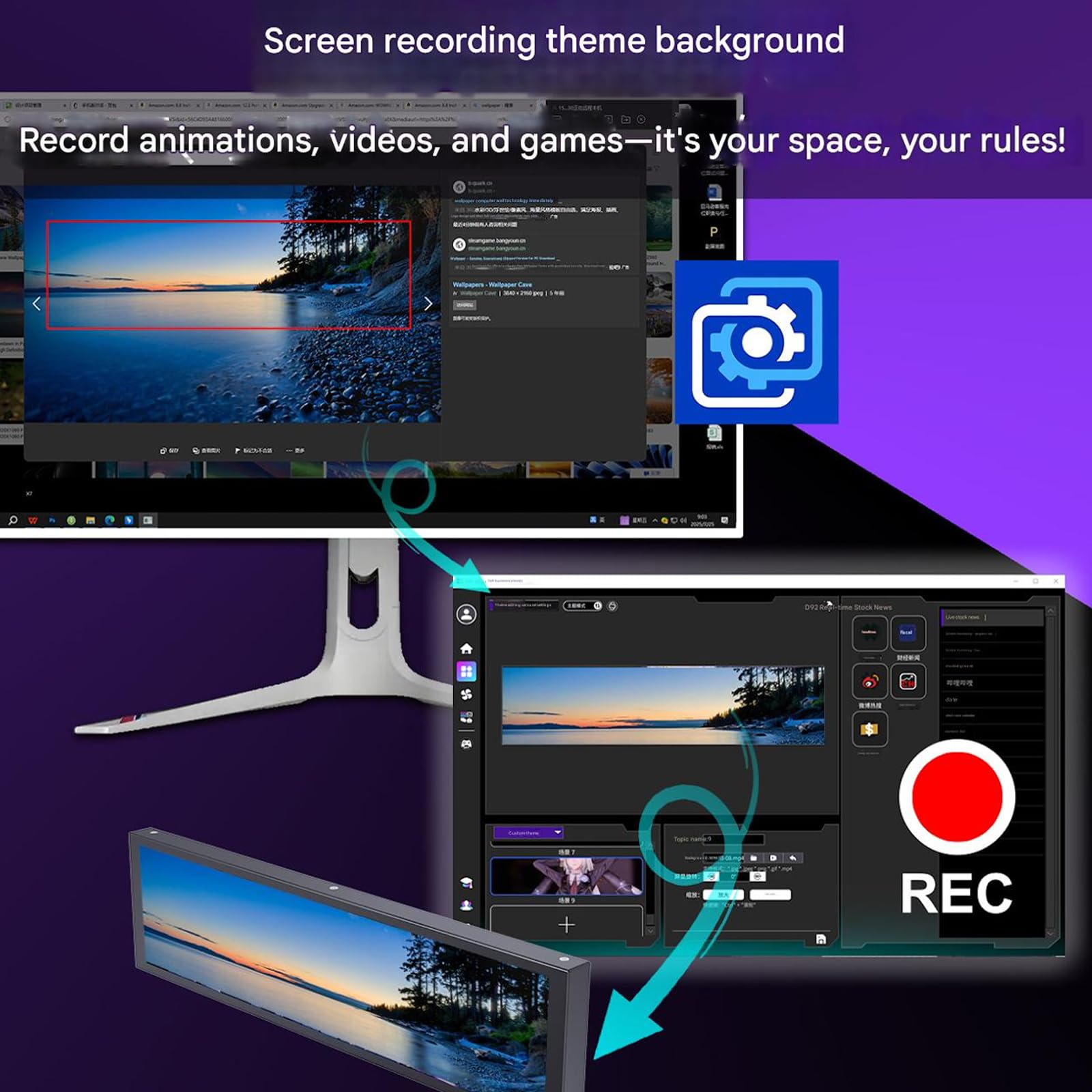Click the second white zoom button
Image resolution: width=1092 pixels, height=1092 pixels.
770,894
